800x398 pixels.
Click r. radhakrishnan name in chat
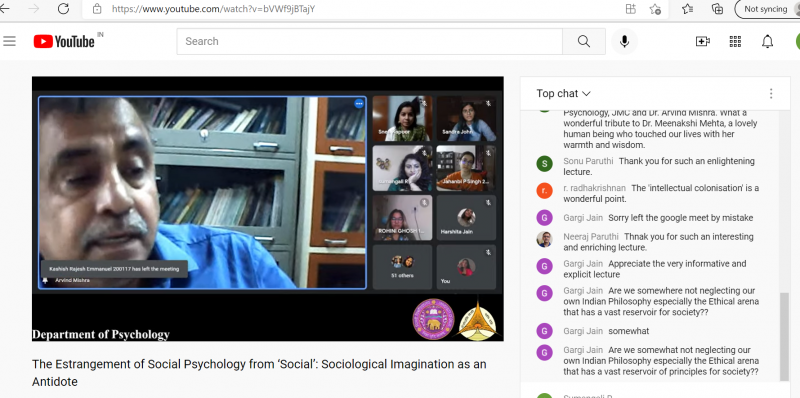click(594, 188)
